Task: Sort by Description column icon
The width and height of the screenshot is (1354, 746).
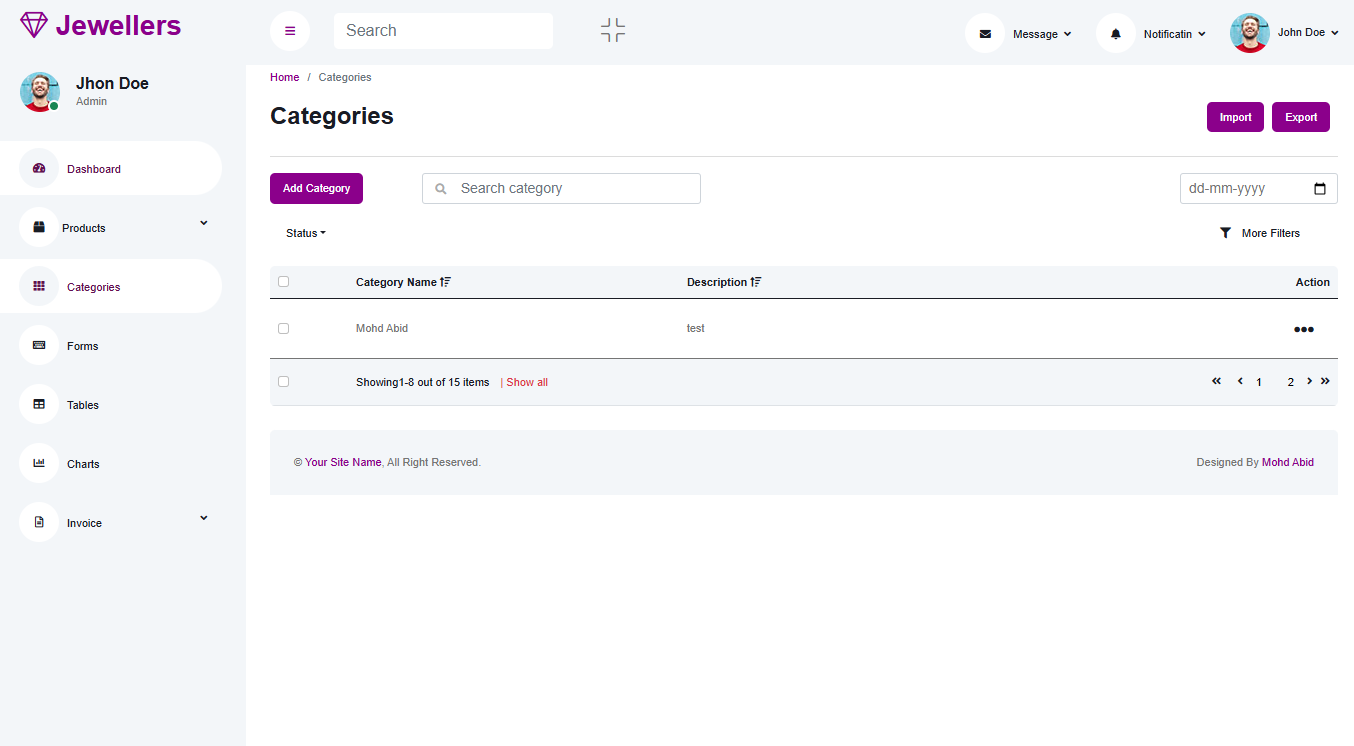Action: tap(756, 282)
